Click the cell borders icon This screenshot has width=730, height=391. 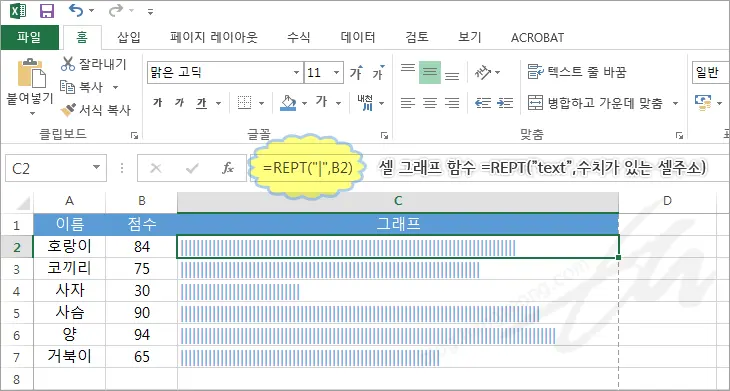coord(244,103)
